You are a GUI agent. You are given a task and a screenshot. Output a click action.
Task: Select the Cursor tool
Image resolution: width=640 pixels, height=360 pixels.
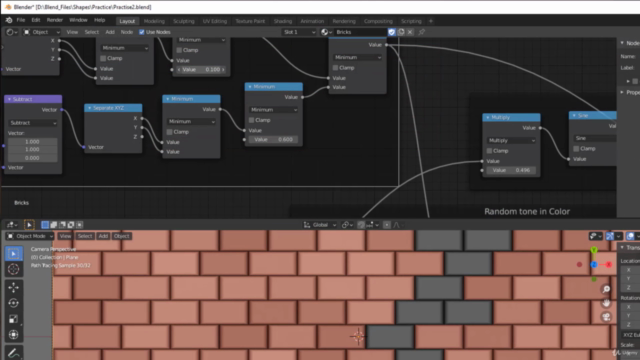click(13, 269)
